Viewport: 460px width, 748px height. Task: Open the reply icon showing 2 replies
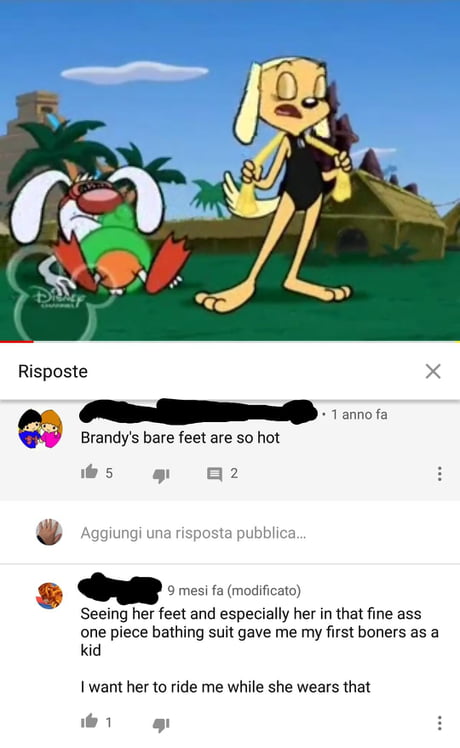(x=215, y=474)
